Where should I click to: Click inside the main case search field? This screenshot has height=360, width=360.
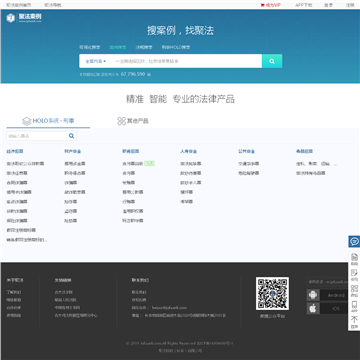click(x=187, y=61)
